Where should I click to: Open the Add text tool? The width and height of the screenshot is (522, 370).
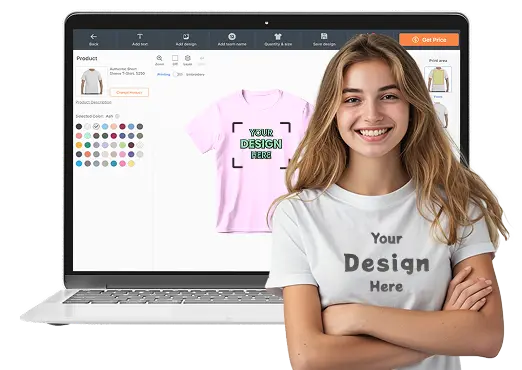coord(140,39)
